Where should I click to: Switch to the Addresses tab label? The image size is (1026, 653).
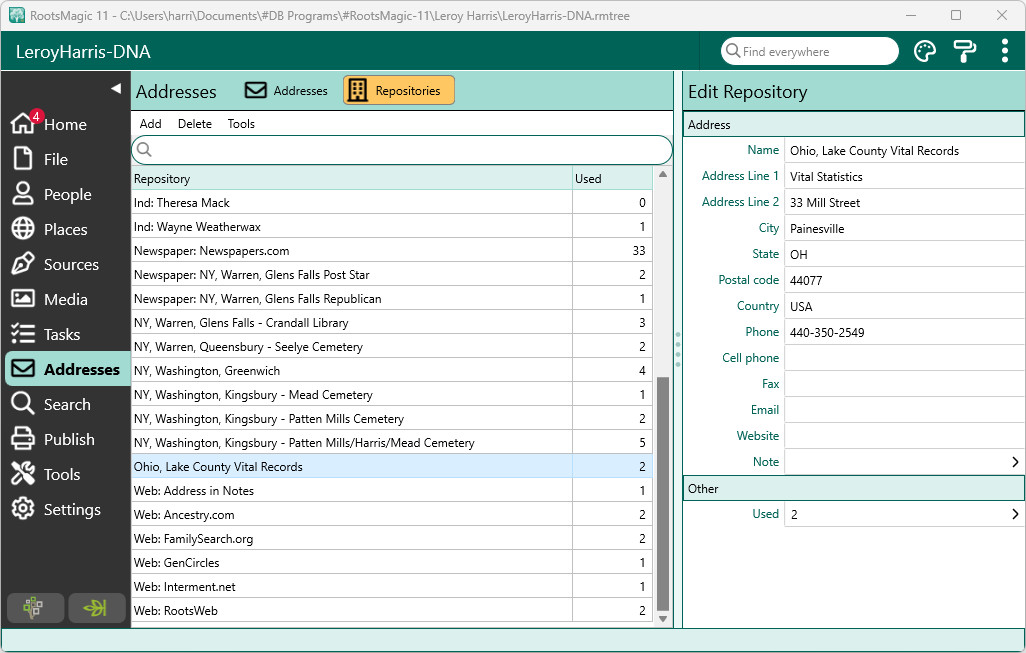300,91
